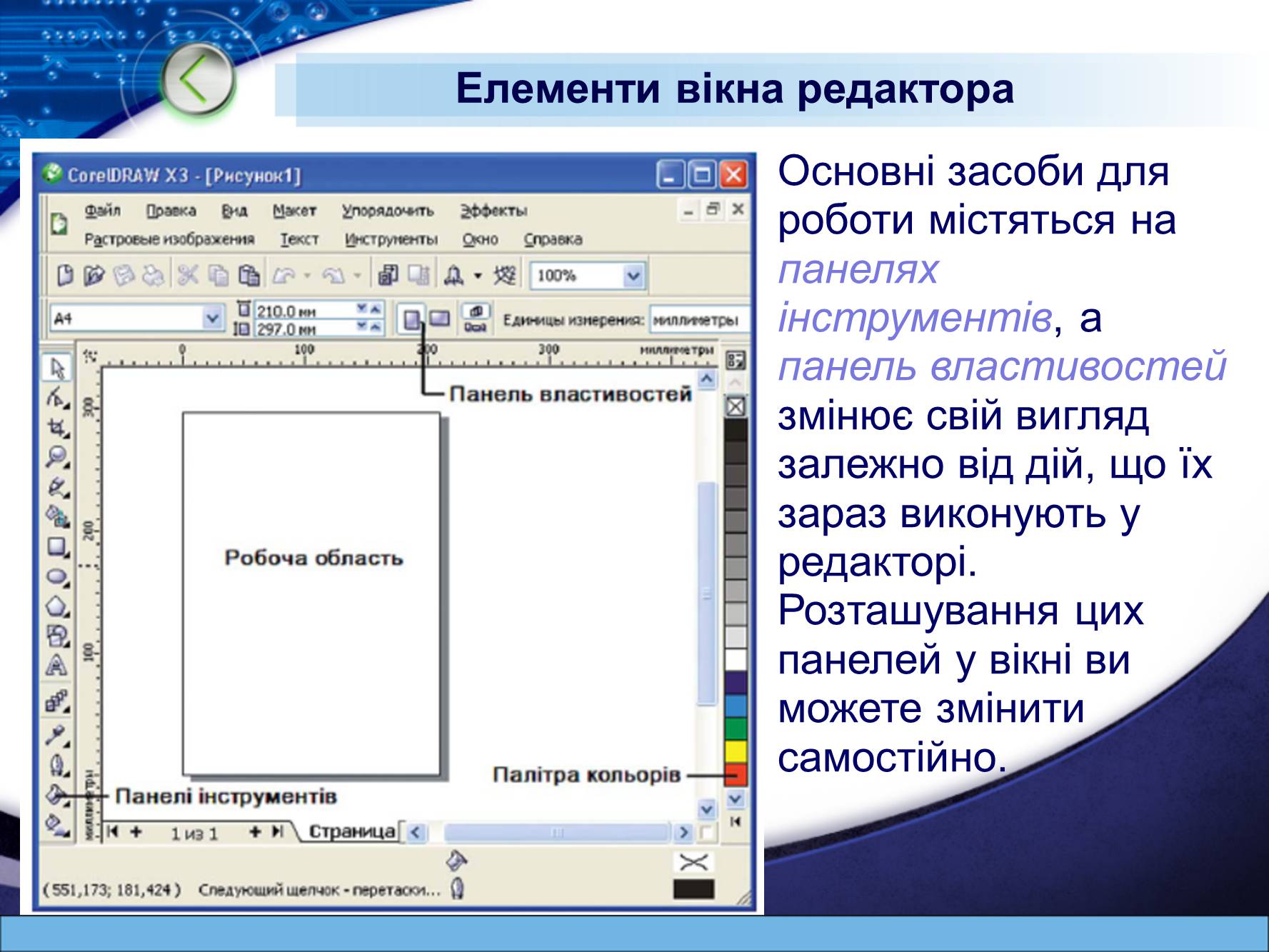Select the Ellipse tool
Viewport: 1269px width, 952px height.
pos(57,576)
